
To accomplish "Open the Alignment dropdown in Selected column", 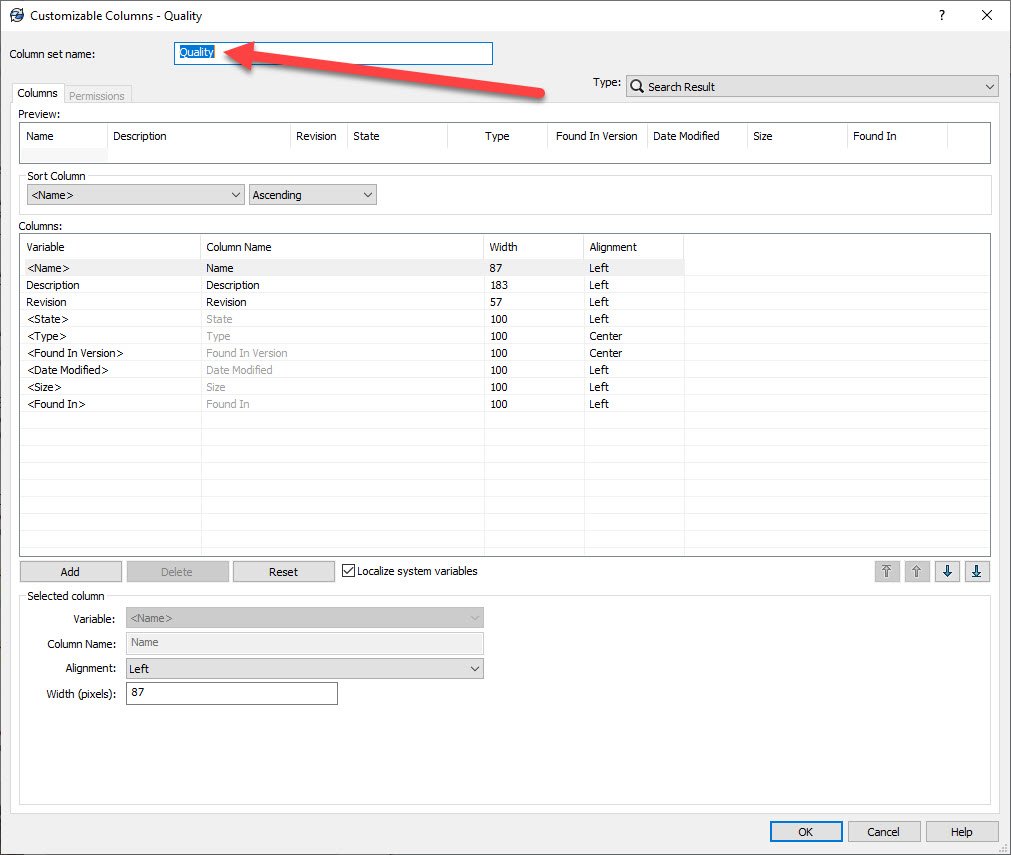I will 304,668.
